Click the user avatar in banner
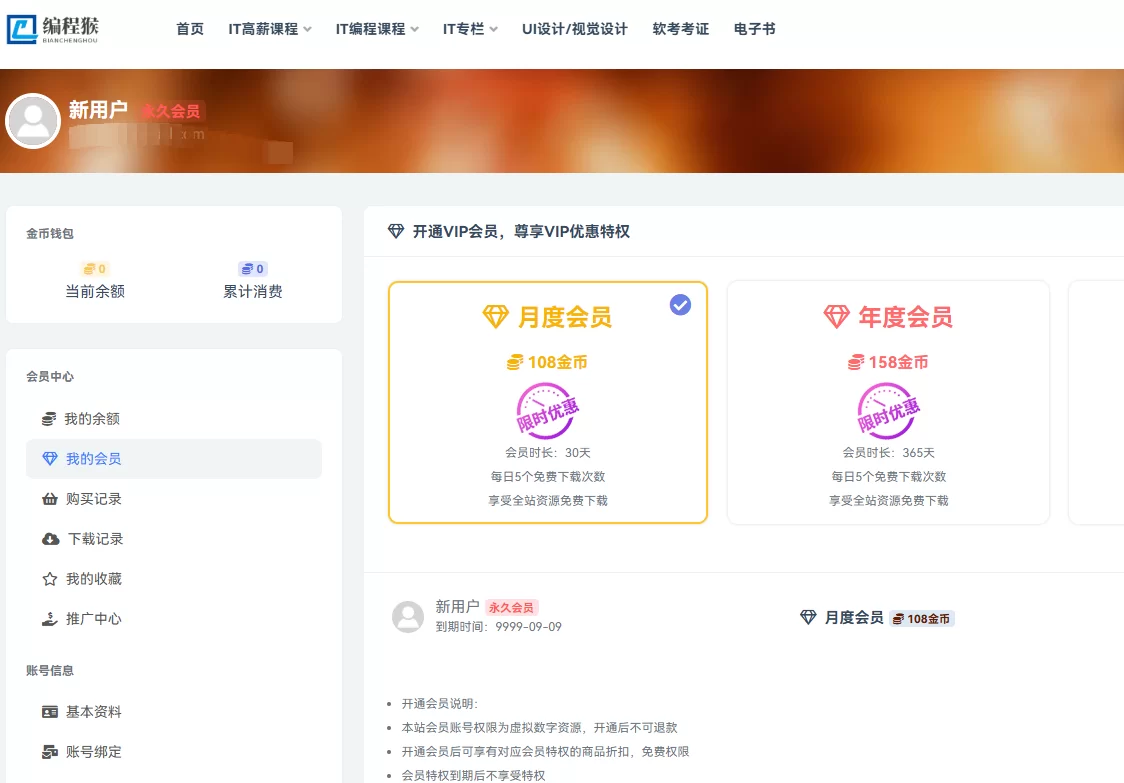Viewport: 1124px width, 783px height. click(32, 121)
